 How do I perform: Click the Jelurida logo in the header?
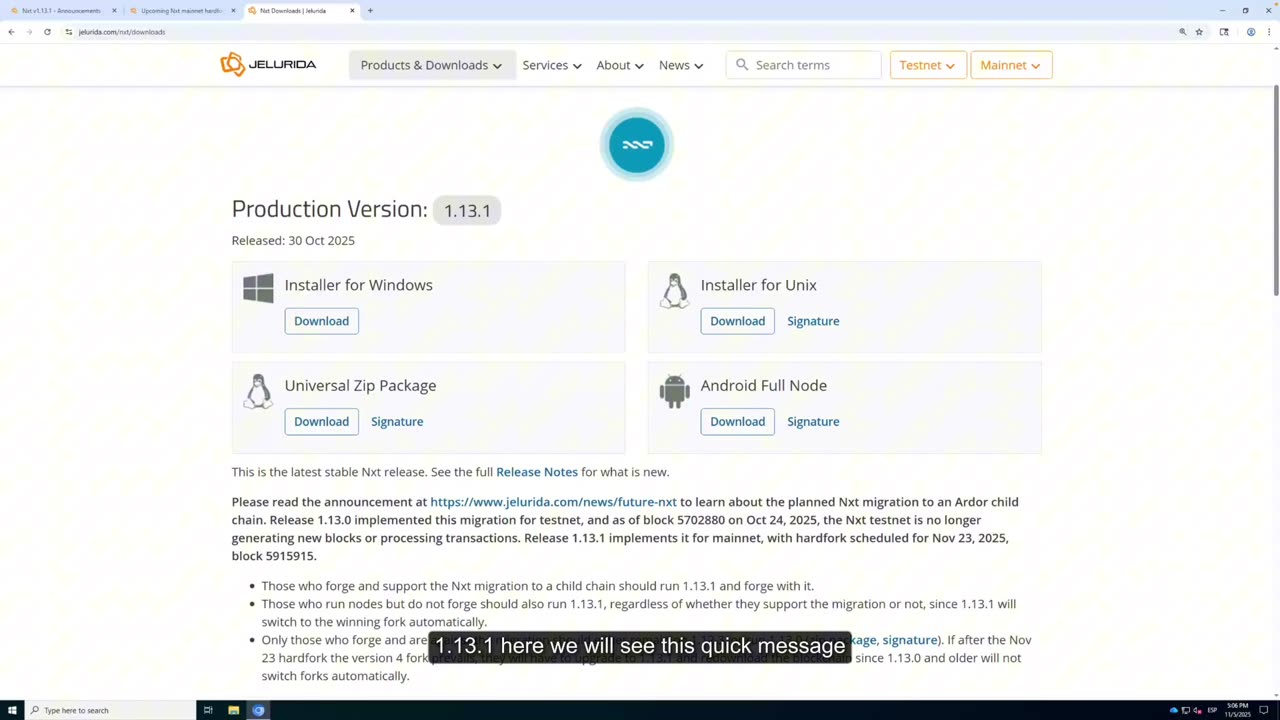268,65
